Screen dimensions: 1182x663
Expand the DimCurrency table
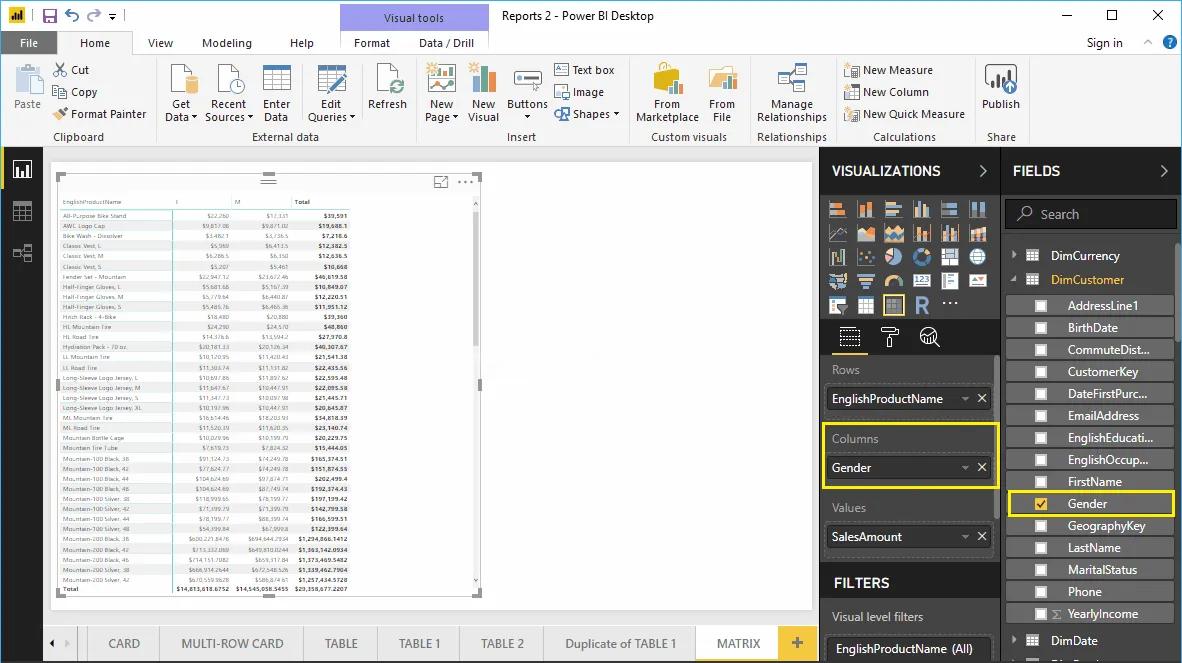point(1018,257)
